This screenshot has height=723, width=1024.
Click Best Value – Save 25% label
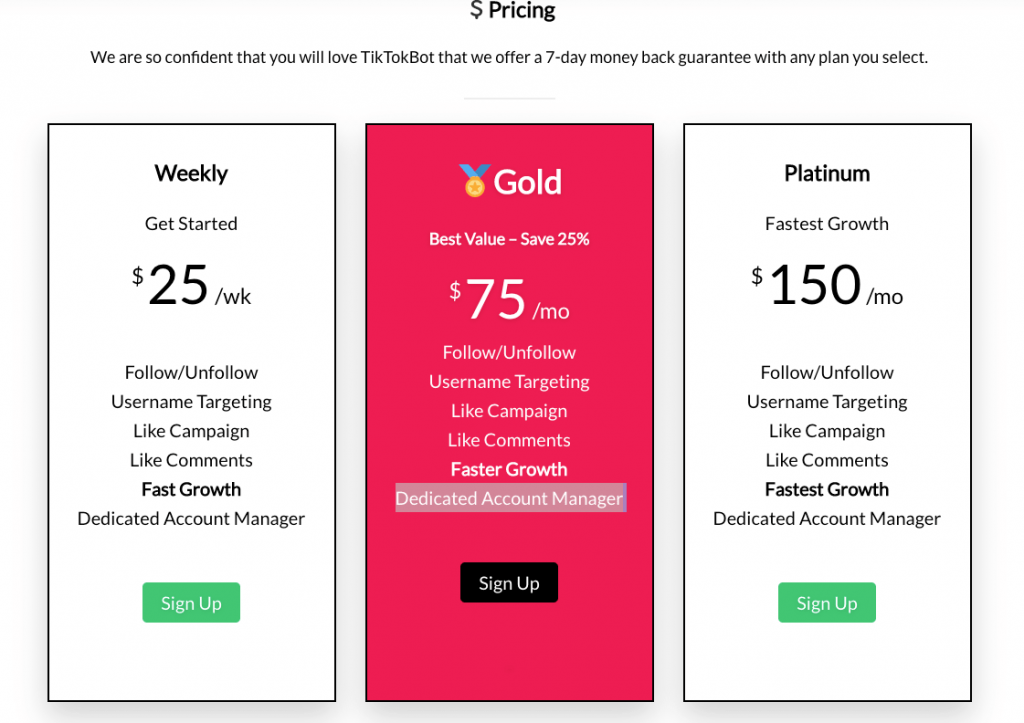509,239
